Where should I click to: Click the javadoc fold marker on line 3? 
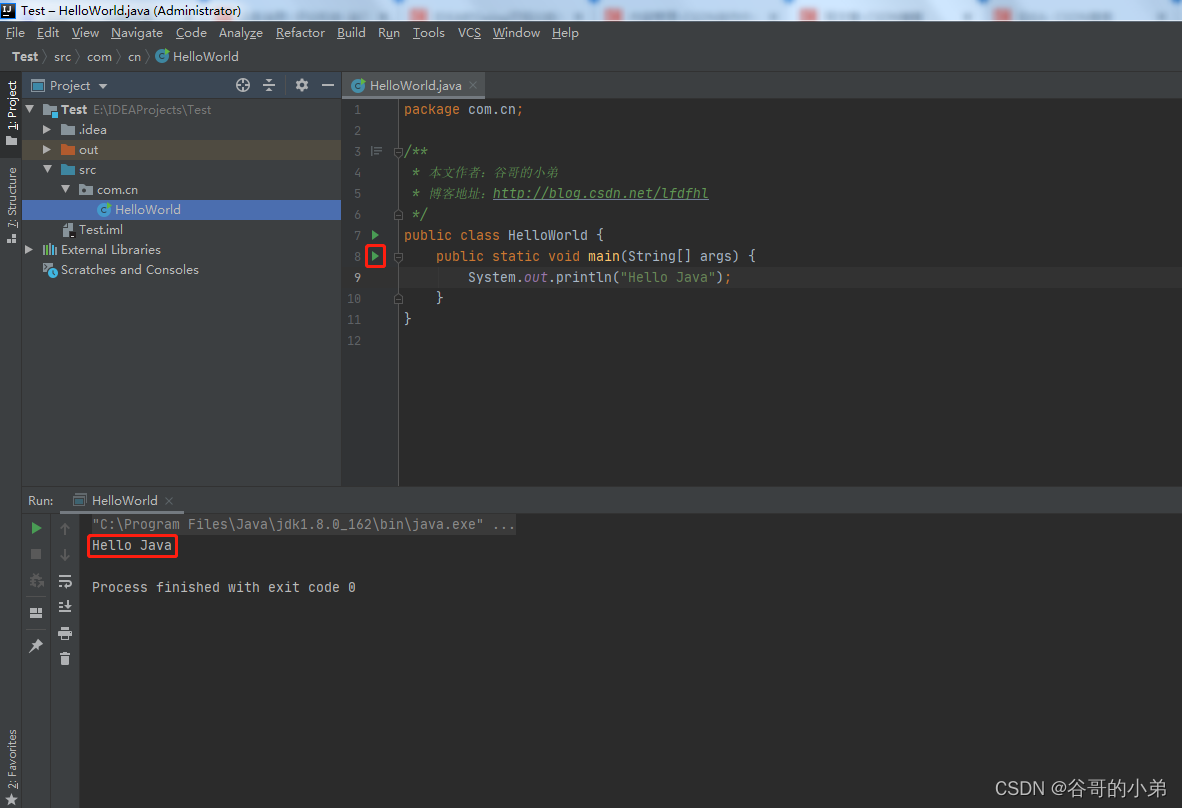click(398, 152)
